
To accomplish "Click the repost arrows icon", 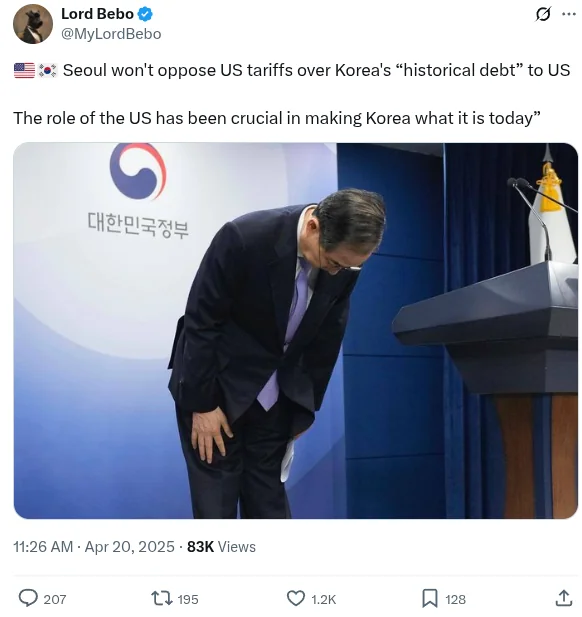I will pyautogui.click(x=162, y=599).
